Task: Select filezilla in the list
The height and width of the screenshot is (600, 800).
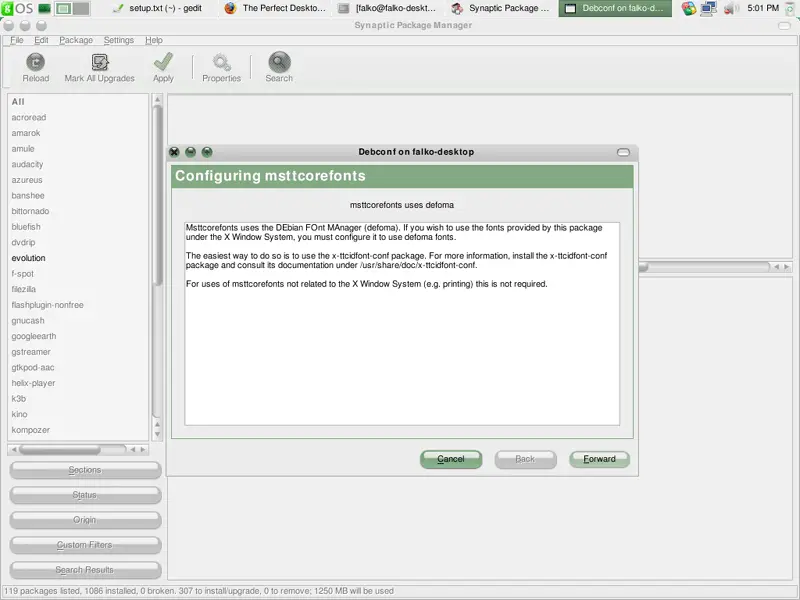Action: click(78, 289)
